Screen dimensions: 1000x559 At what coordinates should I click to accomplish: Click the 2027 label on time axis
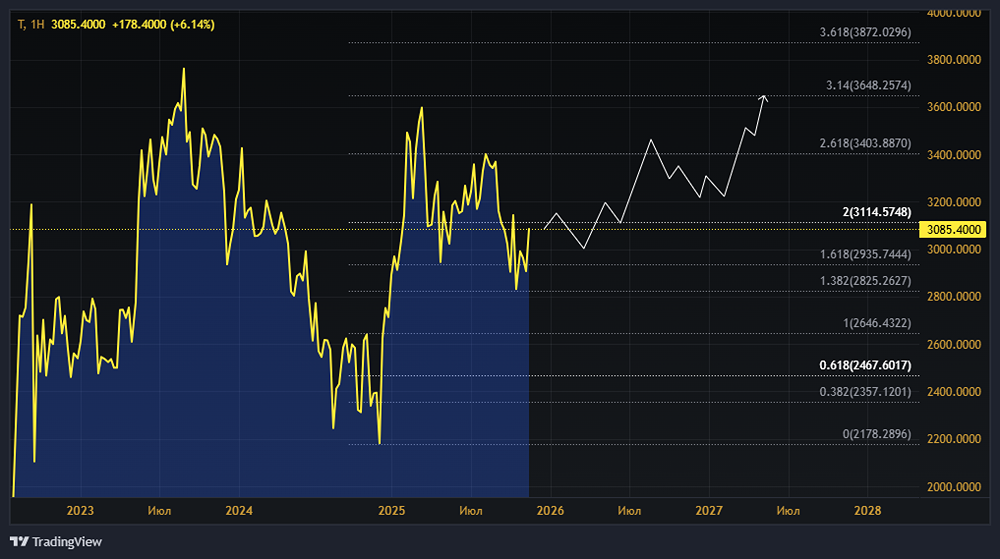pyautogui.click(x=709, y=511)
